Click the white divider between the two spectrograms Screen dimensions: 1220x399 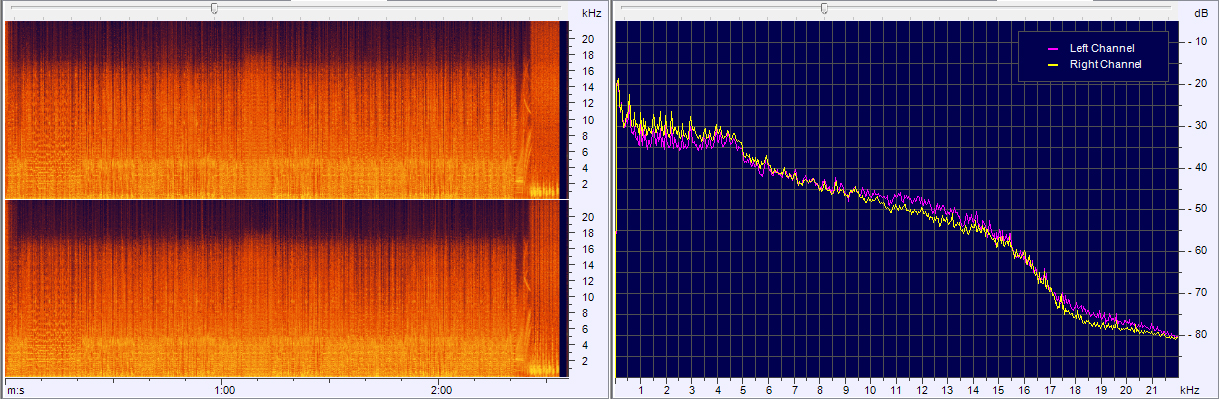(x=286, y=199)
